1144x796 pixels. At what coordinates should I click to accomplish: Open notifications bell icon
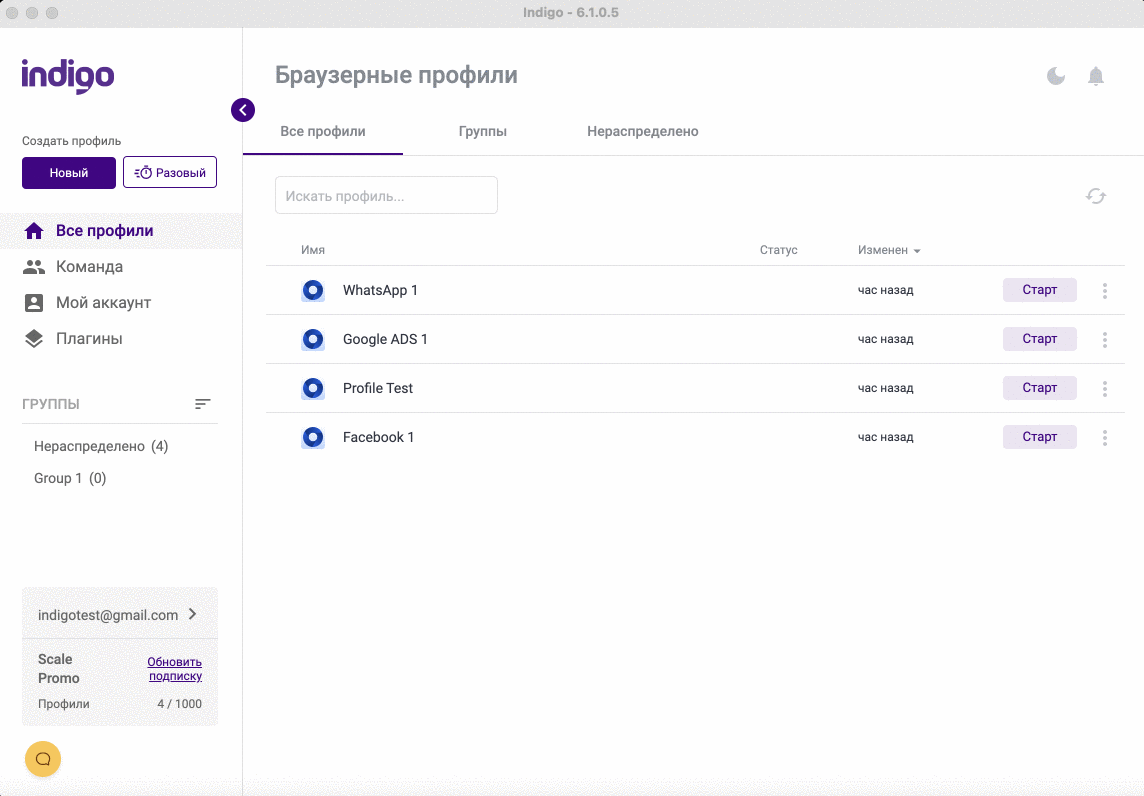(x=1096, y=76)
